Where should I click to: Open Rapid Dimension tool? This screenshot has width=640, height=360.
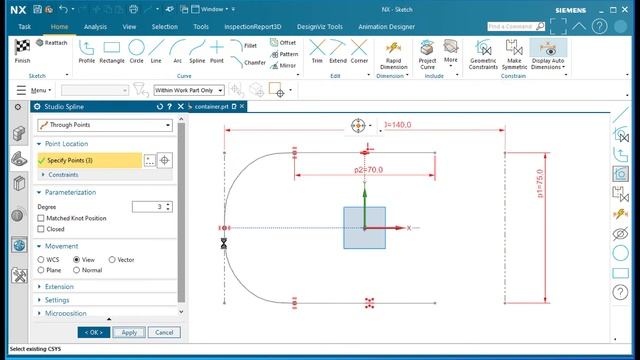point(393,55)
